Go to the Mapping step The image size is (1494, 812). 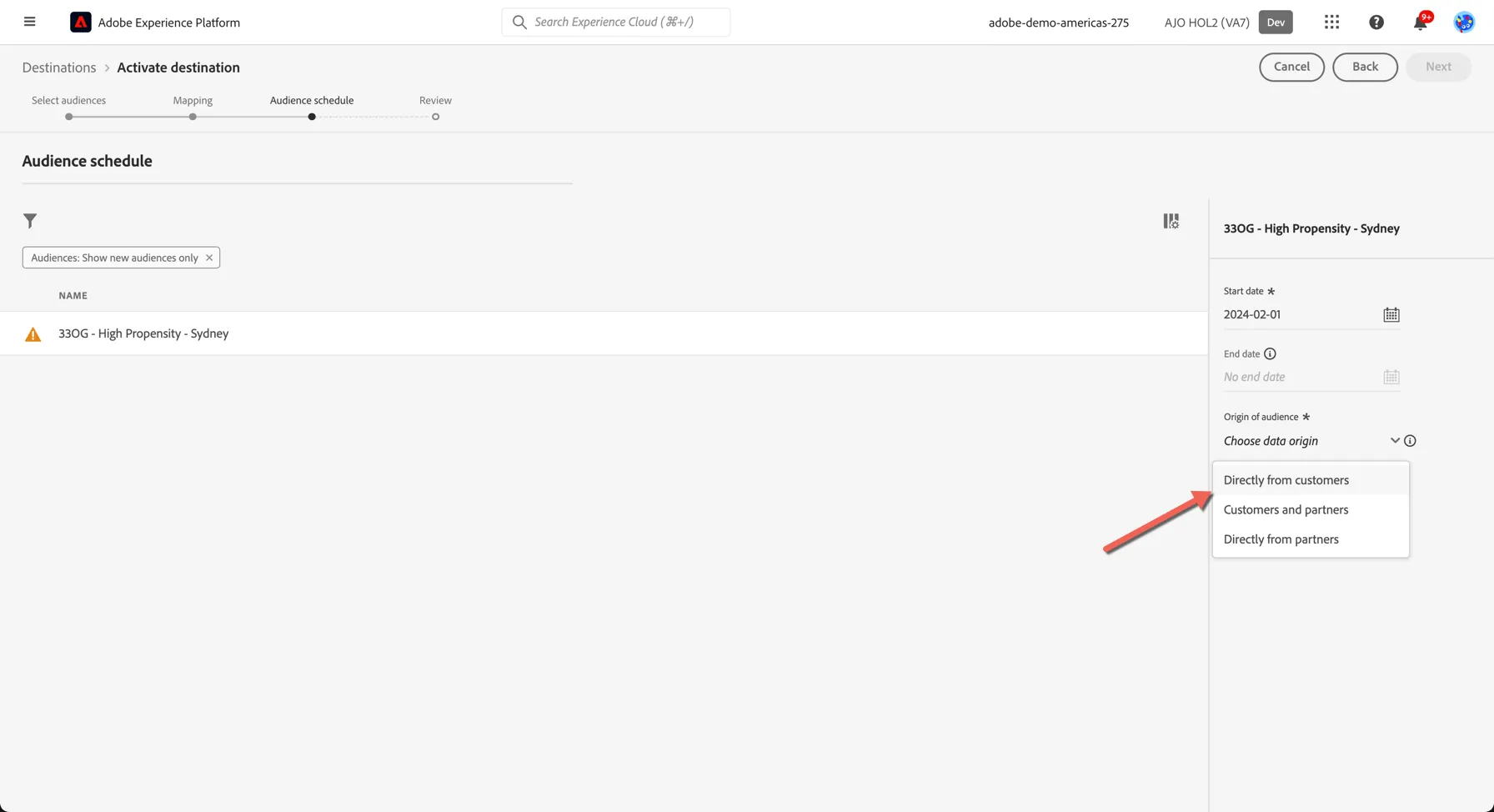pos(193,107)
